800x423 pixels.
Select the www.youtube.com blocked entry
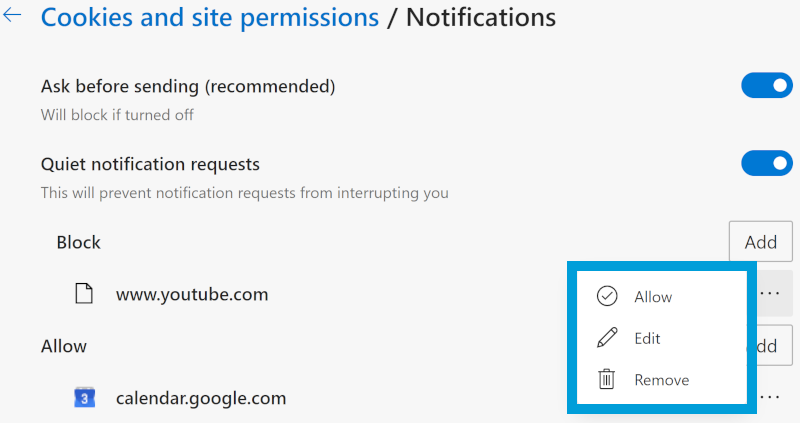click(192, 295)
